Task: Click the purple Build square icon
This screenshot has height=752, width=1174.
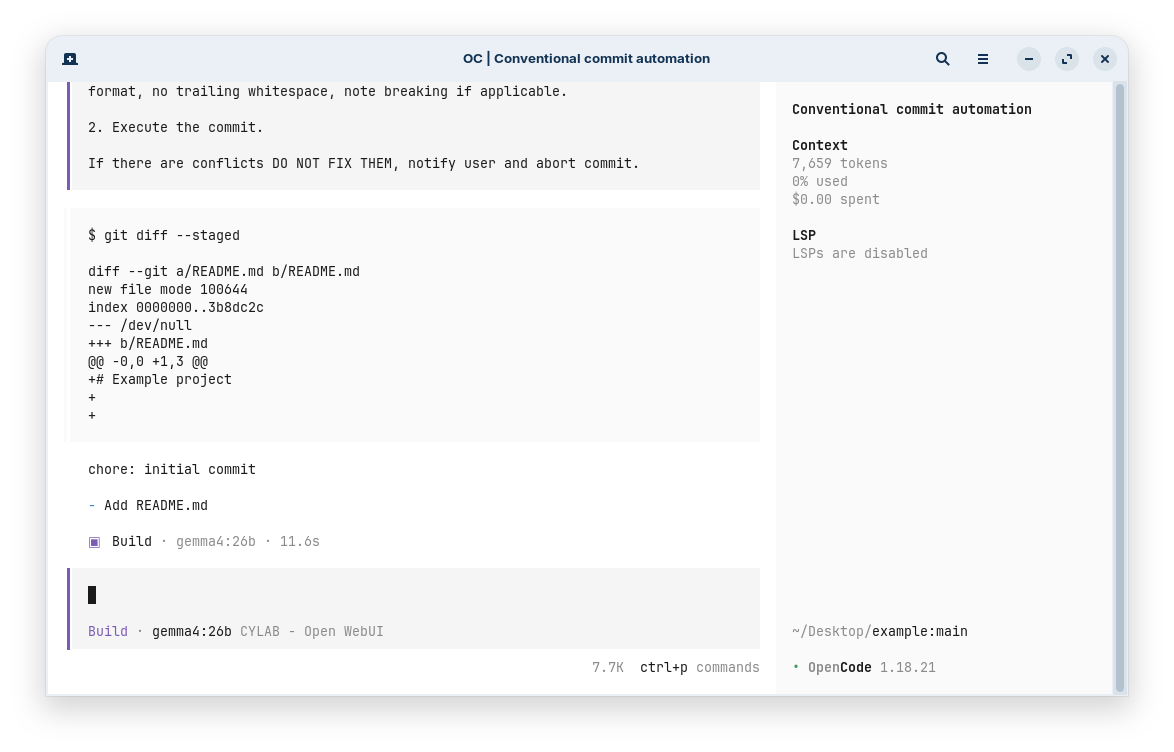Action: 94,542
